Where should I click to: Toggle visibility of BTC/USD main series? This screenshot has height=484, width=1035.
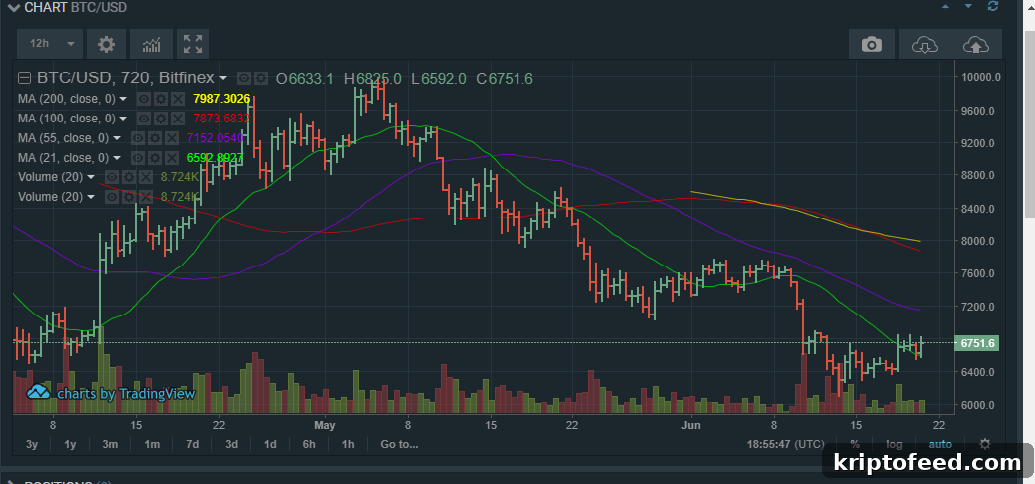point(244,79)
